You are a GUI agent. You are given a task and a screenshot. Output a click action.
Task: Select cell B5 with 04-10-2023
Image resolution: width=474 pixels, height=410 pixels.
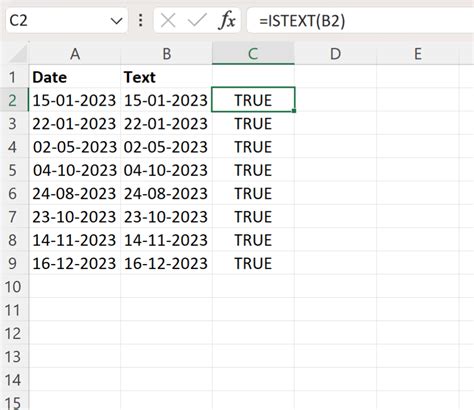[166, 170]
